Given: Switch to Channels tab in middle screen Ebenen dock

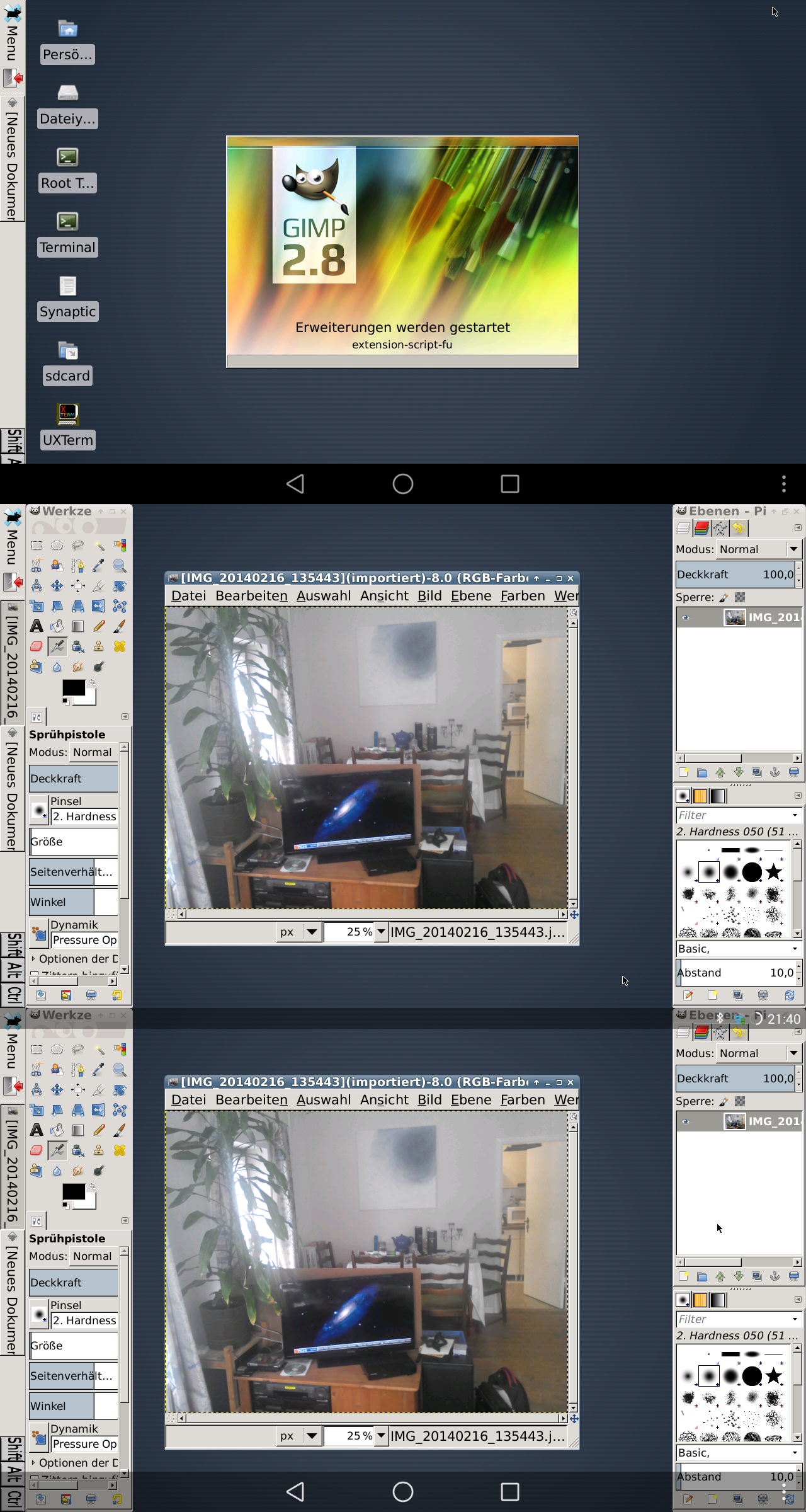Looking at the screenshot, I should pos(701,528).
